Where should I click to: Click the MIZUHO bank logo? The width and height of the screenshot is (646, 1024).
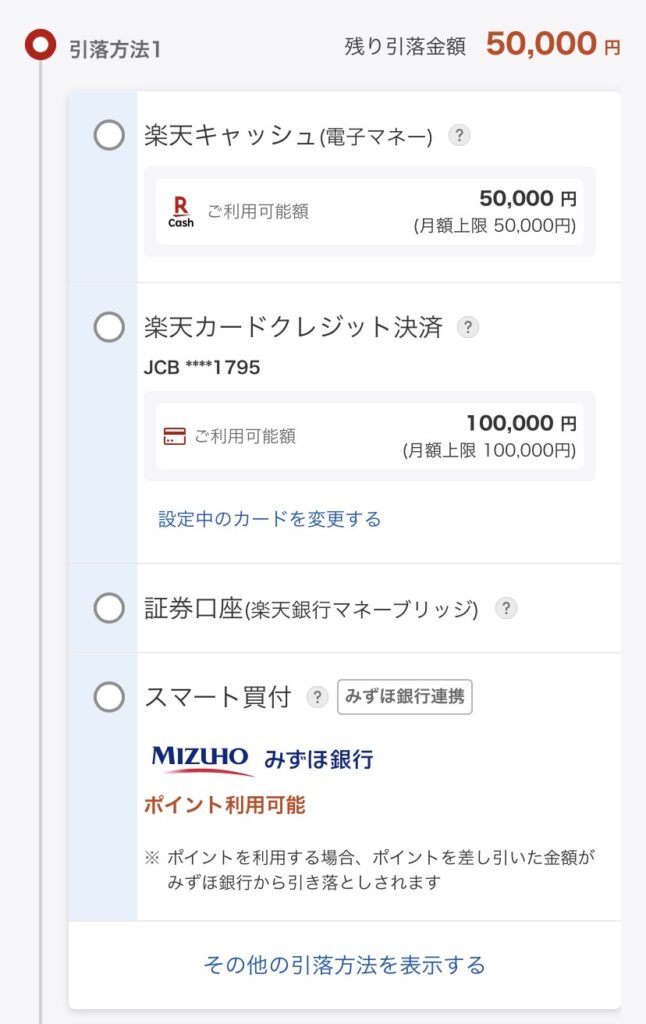(203, 759)
